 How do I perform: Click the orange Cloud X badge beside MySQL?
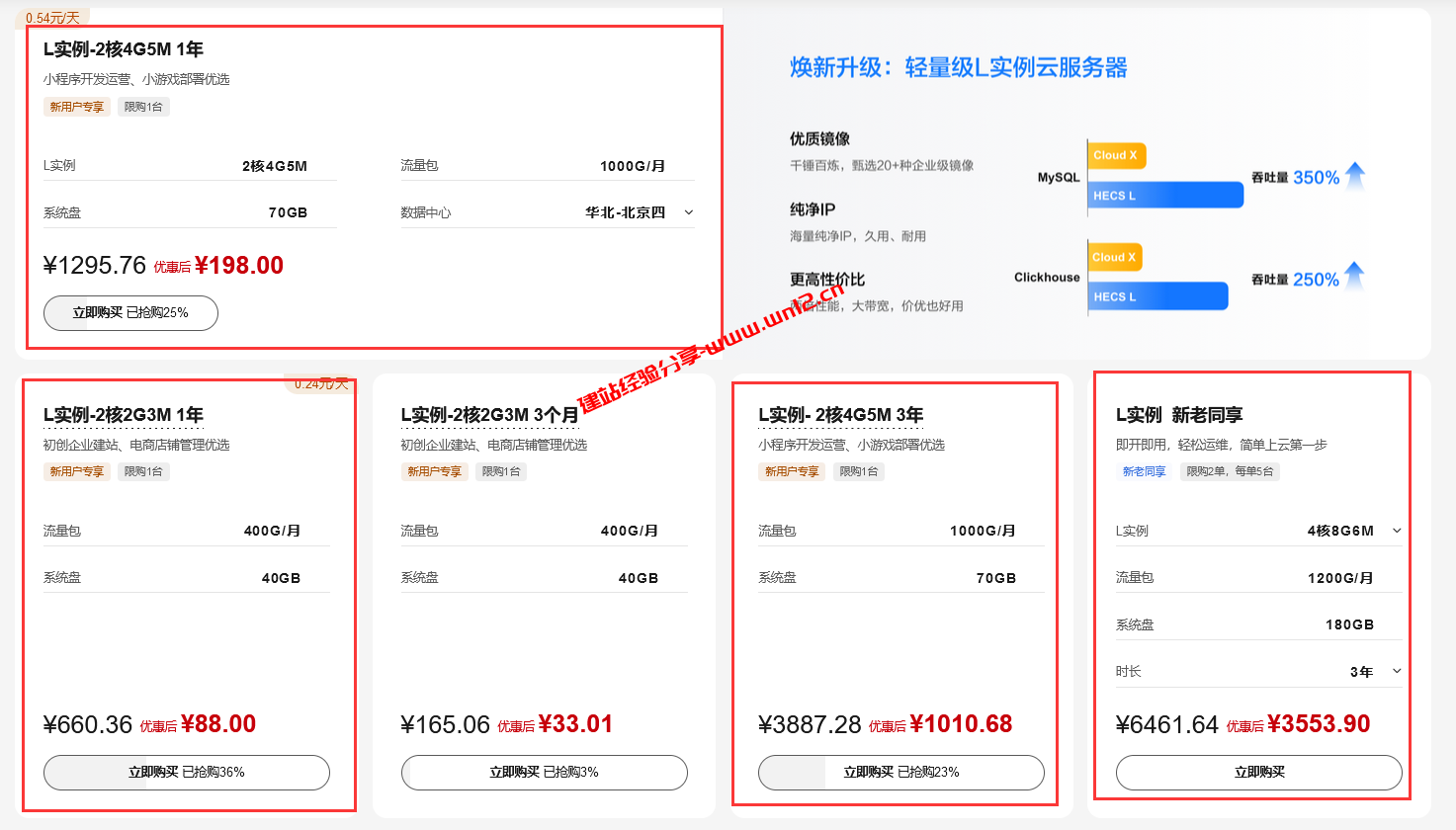click(x=1116, y=155)
